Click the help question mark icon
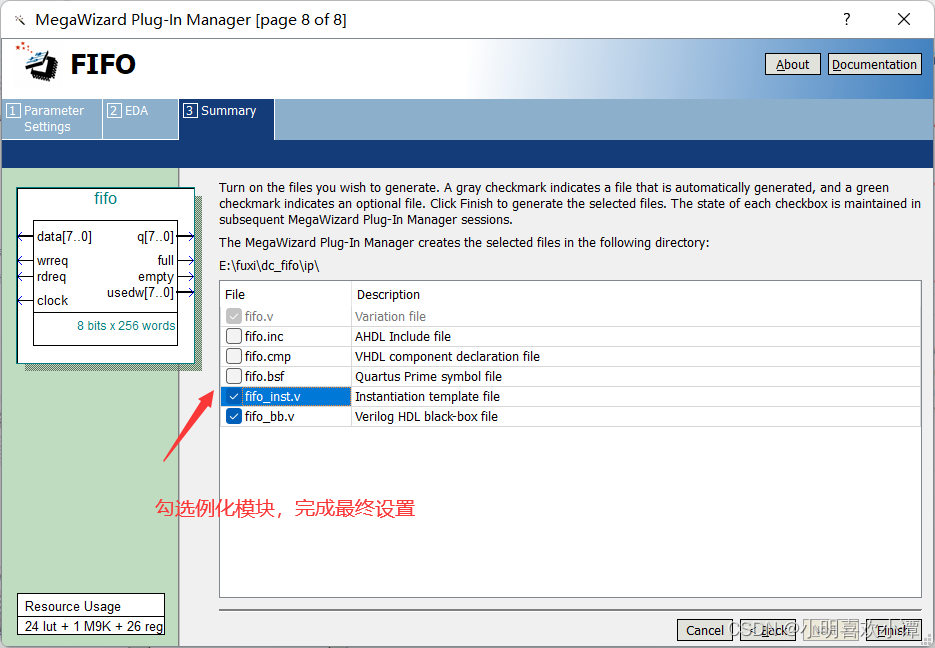Screen dimensions: 935x648 coord(845,18)
